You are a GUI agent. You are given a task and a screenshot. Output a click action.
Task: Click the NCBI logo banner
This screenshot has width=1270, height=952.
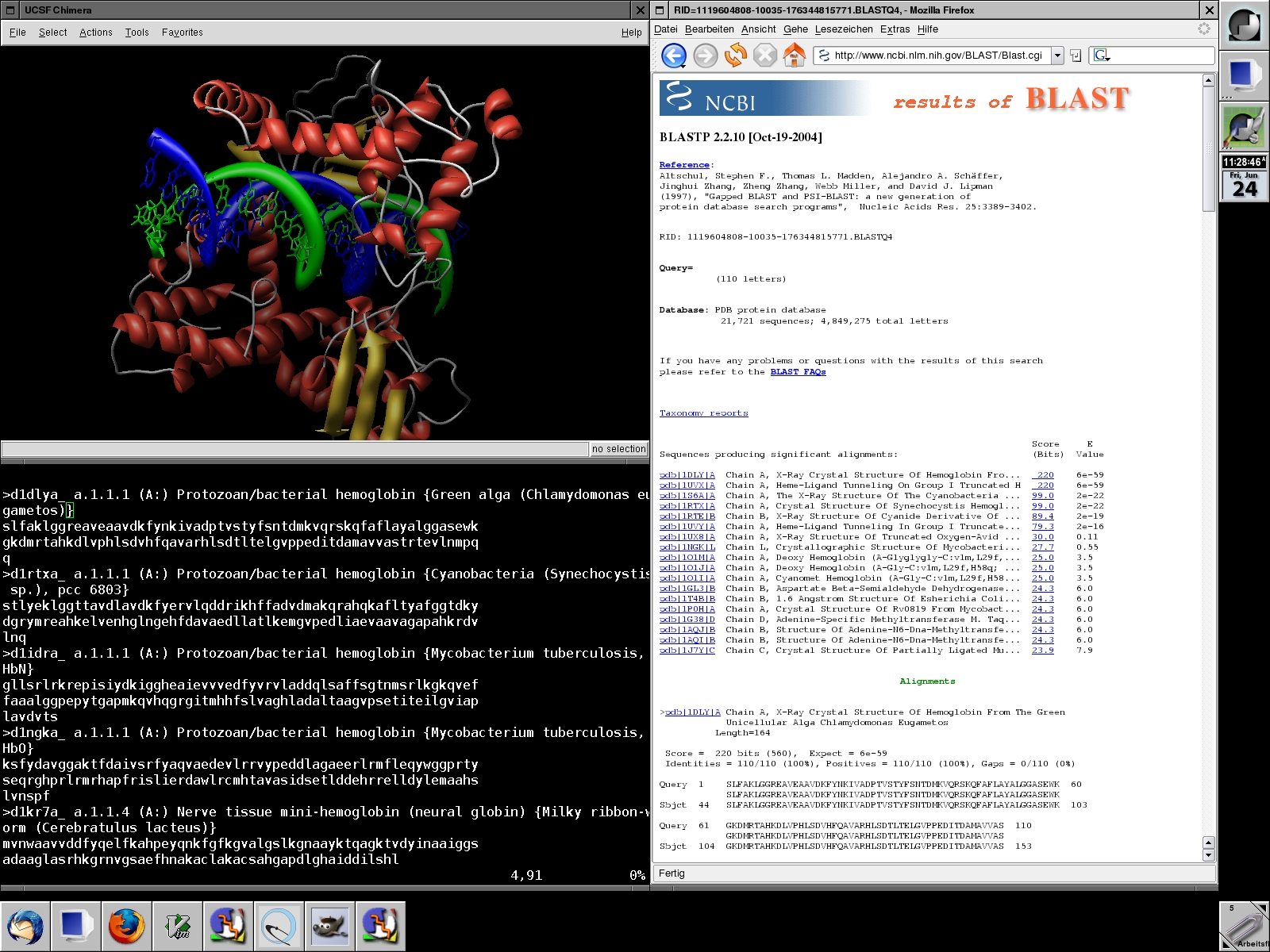pyautogui.click(x=765, y=98)
